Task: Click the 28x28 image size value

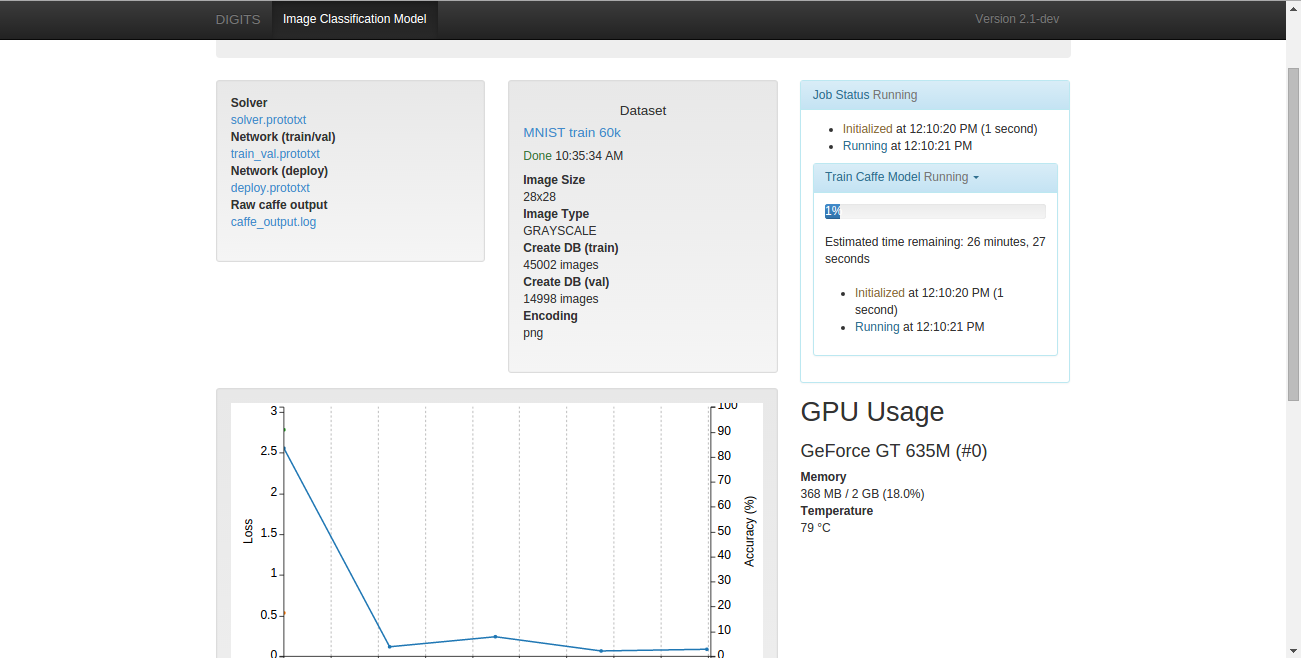Action: [539, 197]
